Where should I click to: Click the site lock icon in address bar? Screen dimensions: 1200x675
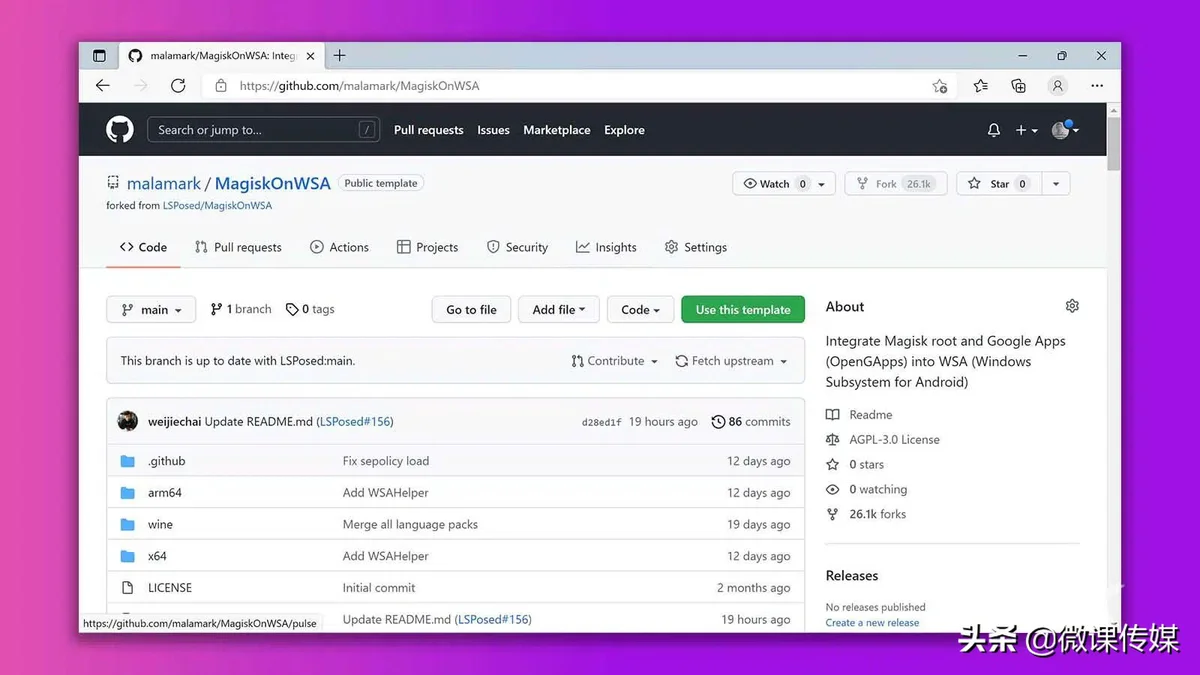221,86
